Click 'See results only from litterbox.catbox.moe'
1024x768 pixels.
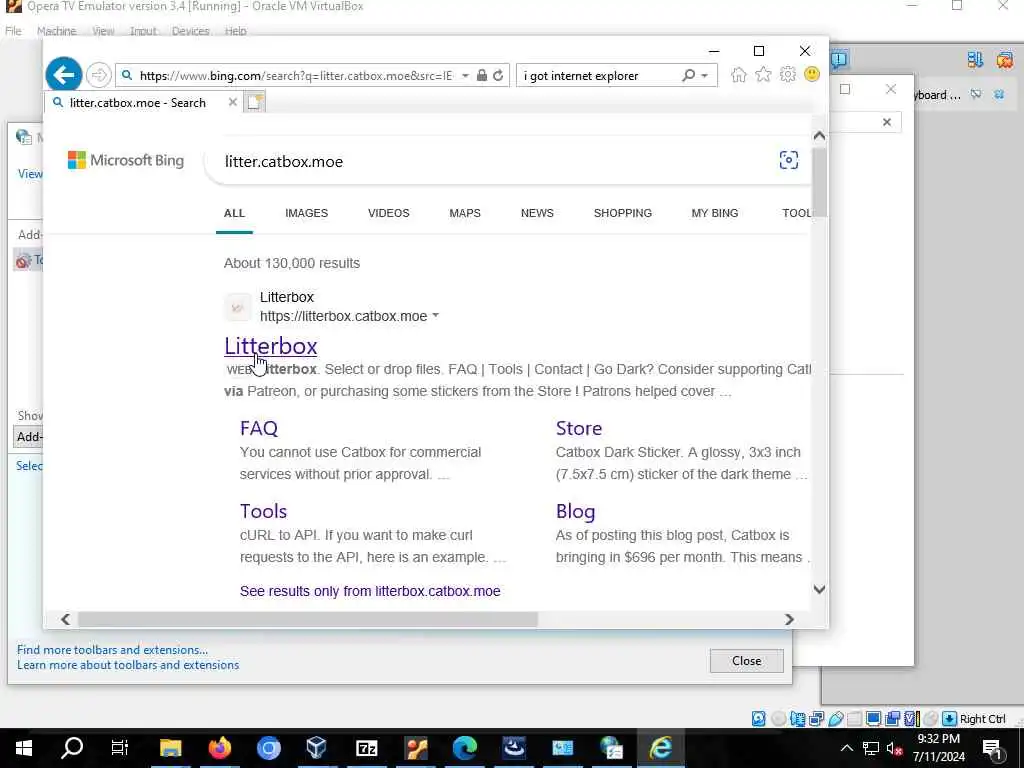pos(370,591)
